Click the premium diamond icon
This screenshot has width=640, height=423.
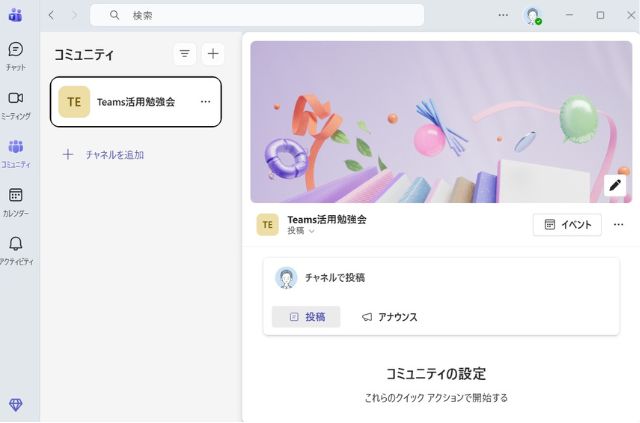[16, 404]
